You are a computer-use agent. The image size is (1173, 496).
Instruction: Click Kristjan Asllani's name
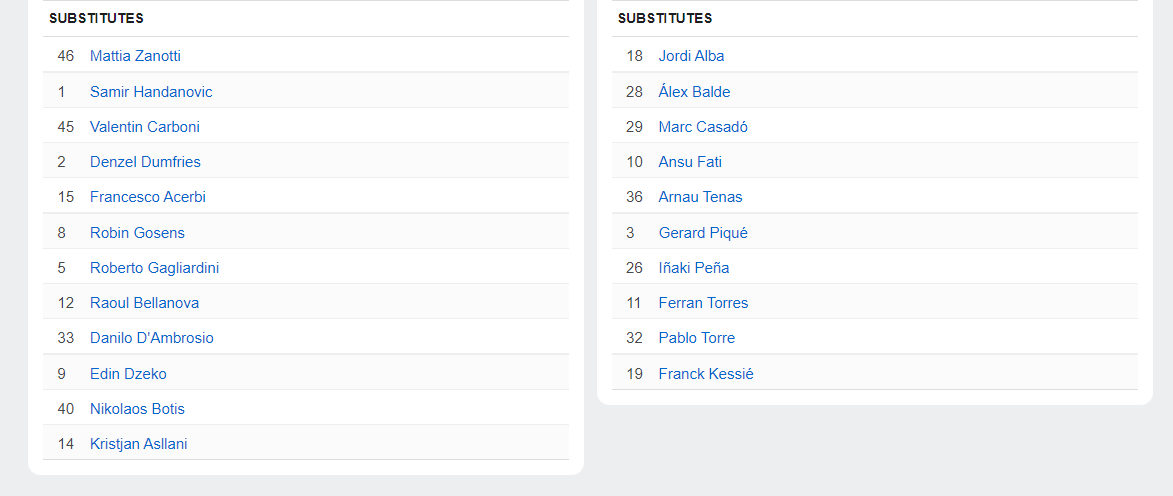tap(138, 444)
